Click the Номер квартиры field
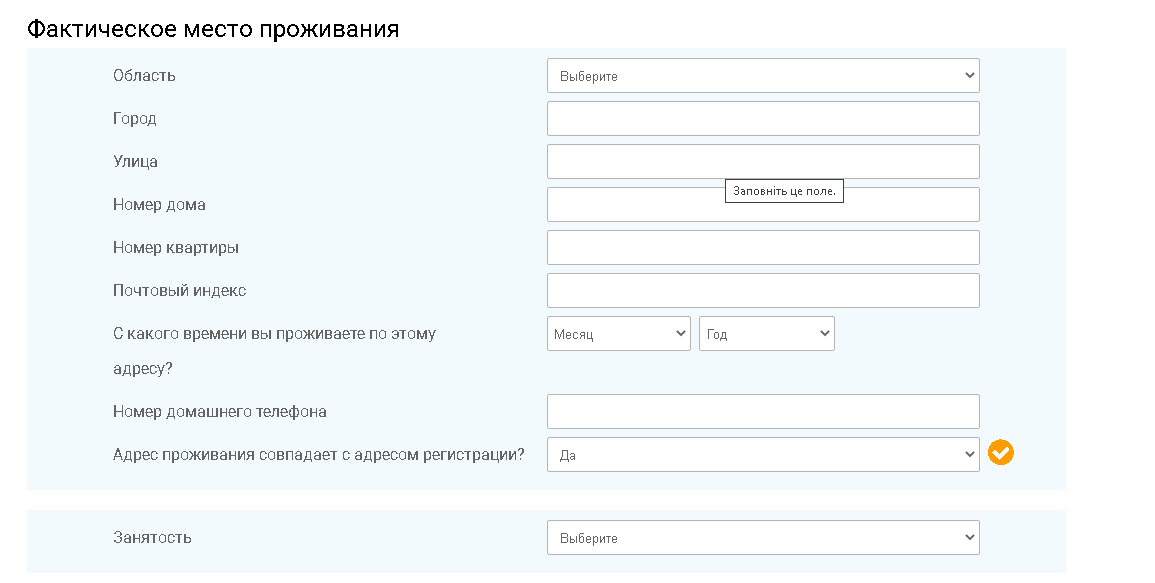 763,248
